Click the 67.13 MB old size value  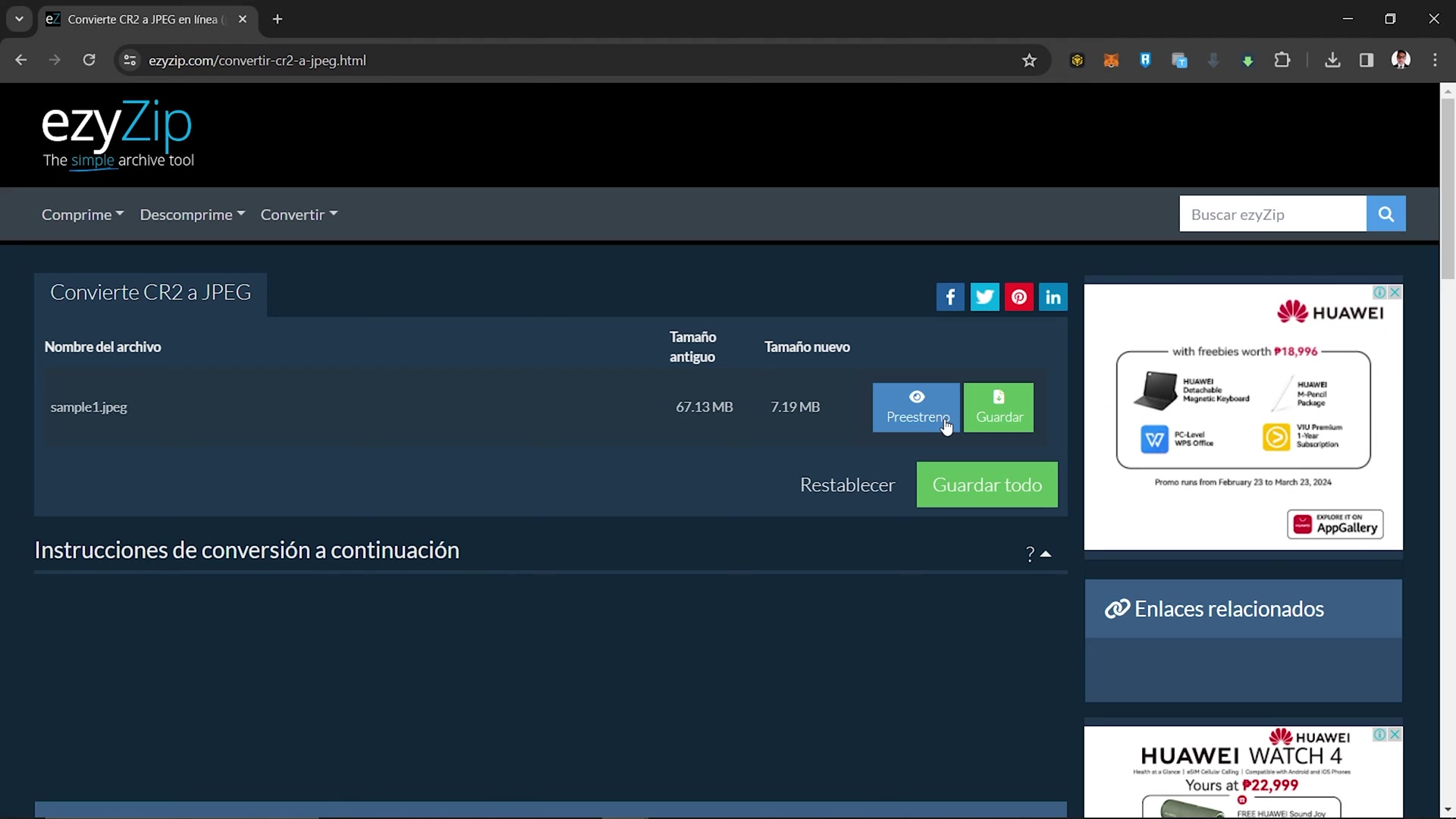pos(704,407)
